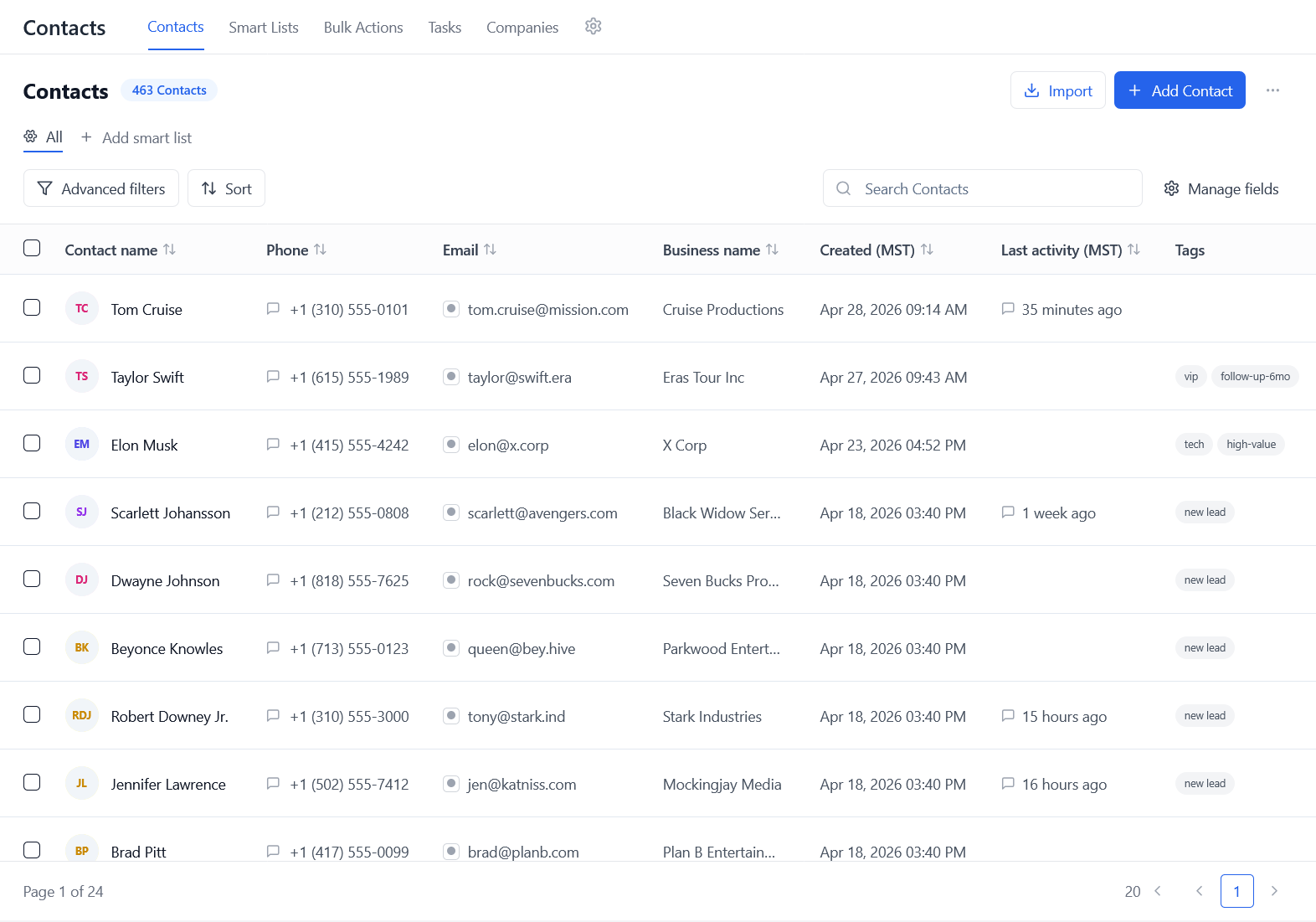Click message icon beside Tom Cruise's phone
Image resolution: width=1316 pixels, height=922 pixels.
(273, 309)
